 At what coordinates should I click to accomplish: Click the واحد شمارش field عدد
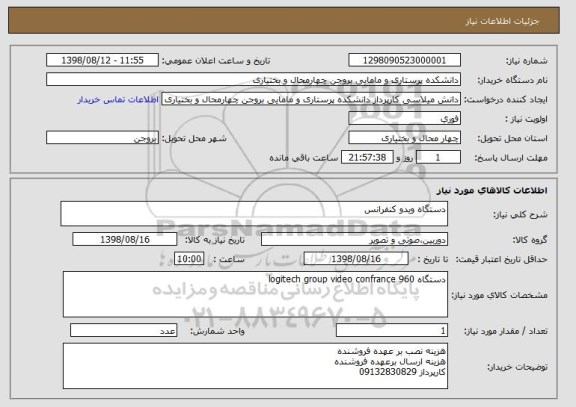click(124, 331)
